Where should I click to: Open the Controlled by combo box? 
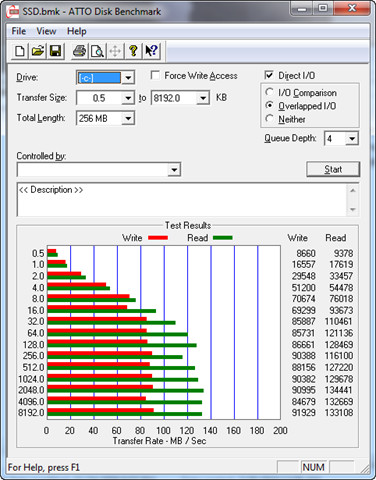point(99,170)
